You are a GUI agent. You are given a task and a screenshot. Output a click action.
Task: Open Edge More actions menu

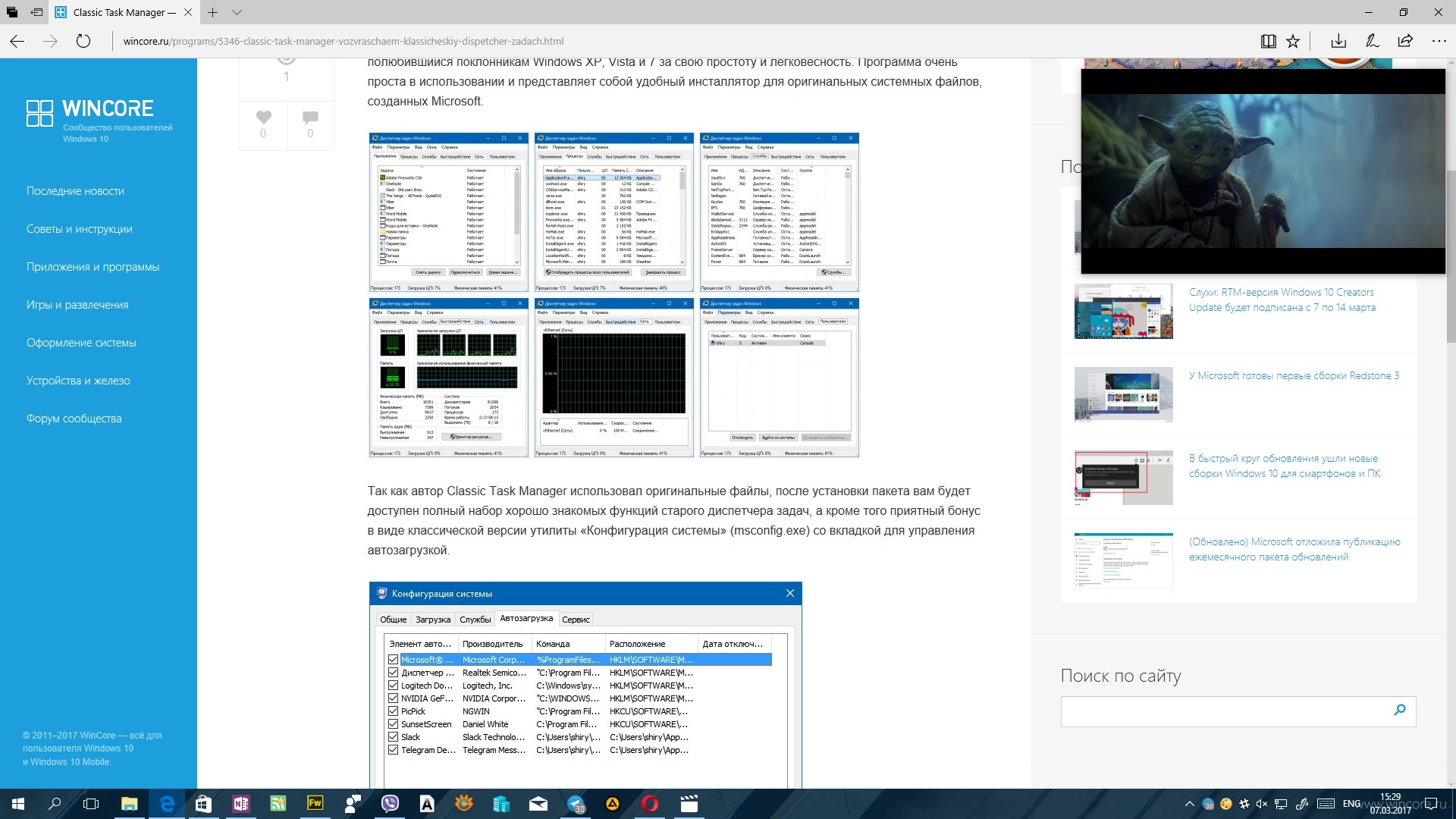[1439, 41]
